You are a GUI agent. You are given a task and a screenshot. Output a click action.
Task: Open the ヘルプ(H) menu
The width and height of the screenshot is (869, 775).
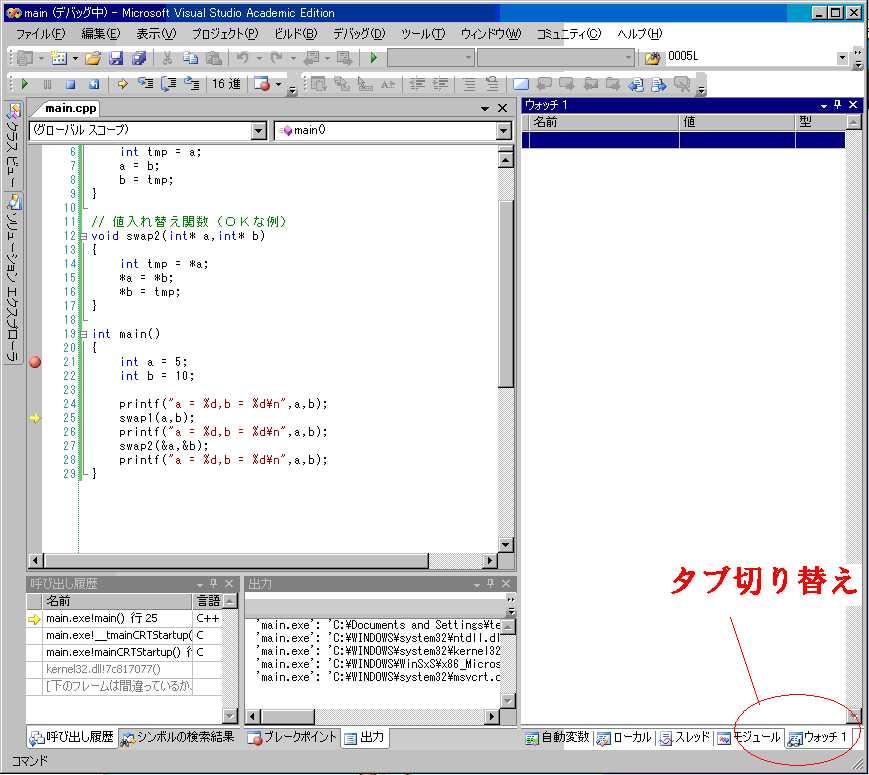(x=640, y=34)
